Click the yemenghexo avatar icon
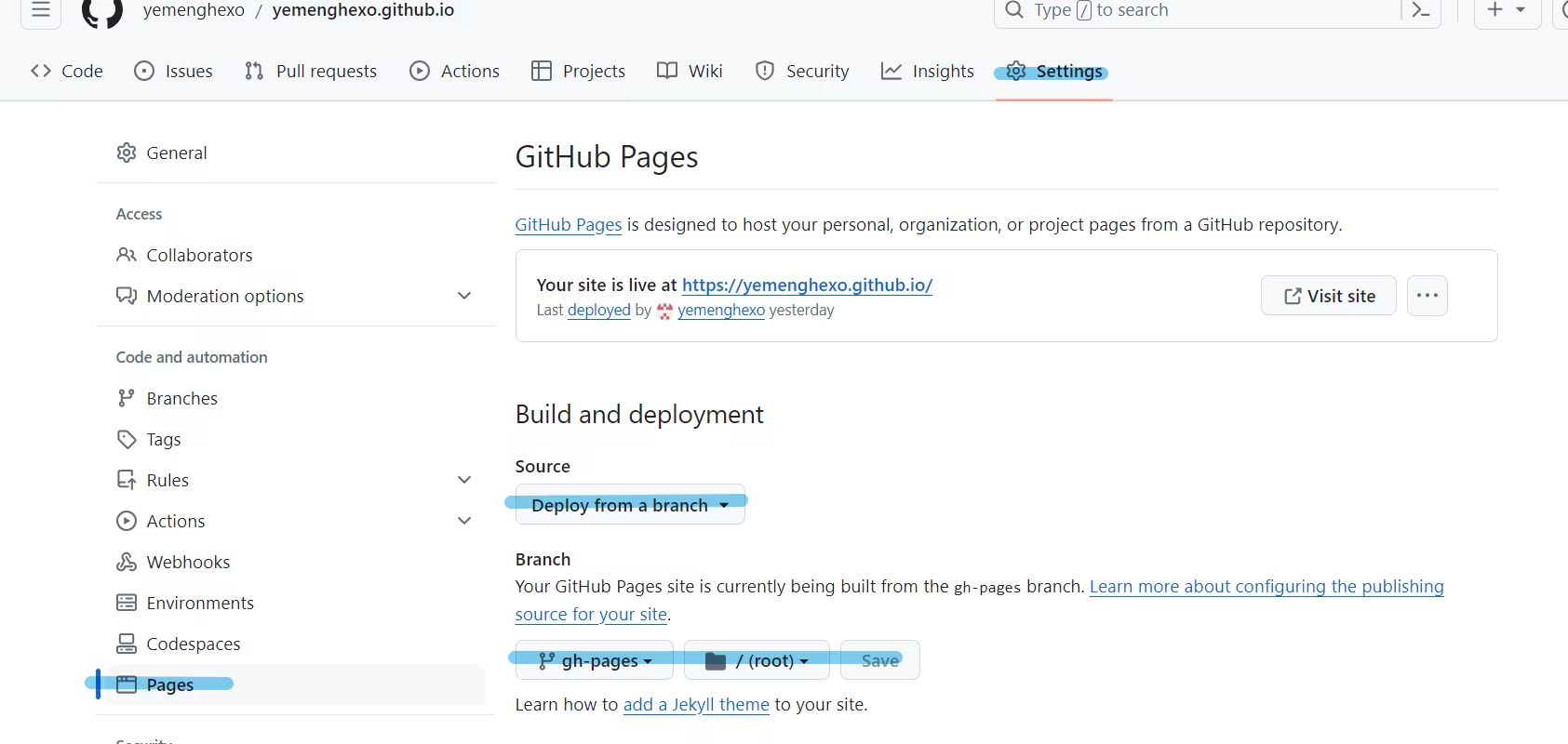 coord(664,311)
